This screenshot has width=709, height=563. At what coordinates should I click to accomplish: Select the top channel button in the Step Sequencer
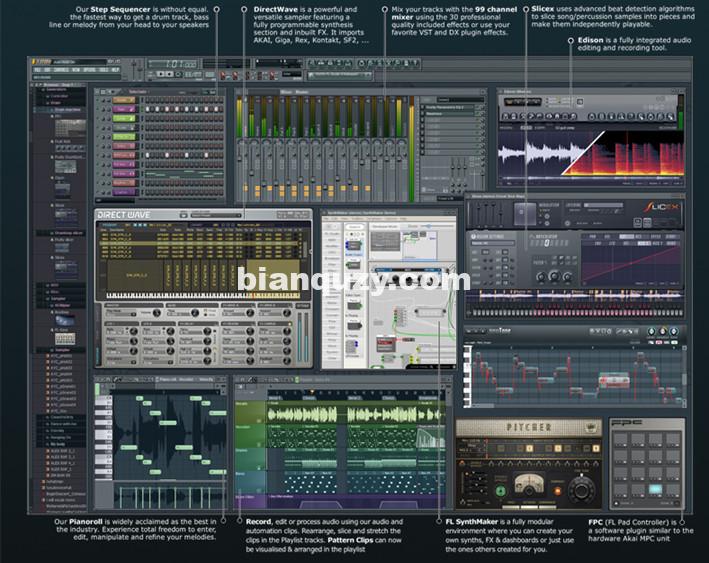tap(123, 100)
